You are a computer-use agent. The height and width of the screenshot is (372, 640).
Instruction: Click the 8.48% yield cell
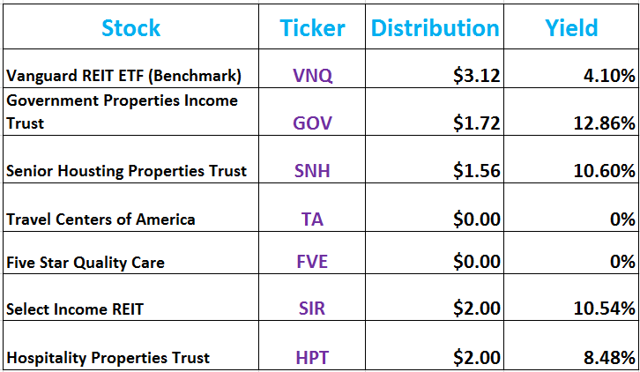tap(571, 345)
